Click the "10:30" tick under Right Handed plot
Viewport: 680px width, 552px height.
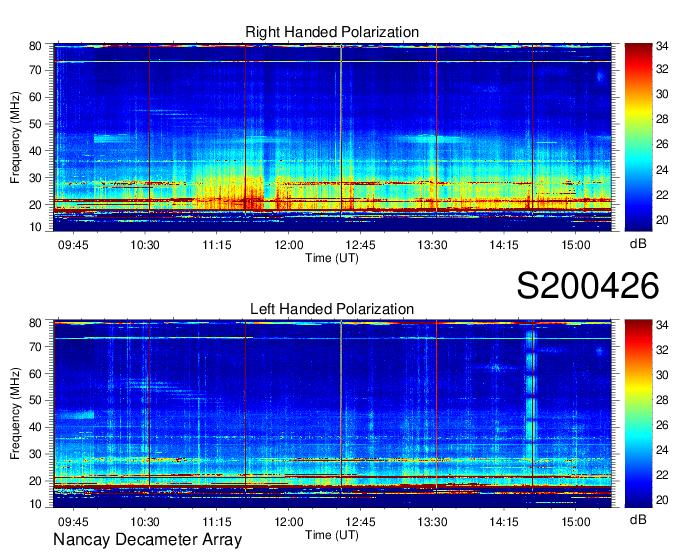click(x=145, y=245)
